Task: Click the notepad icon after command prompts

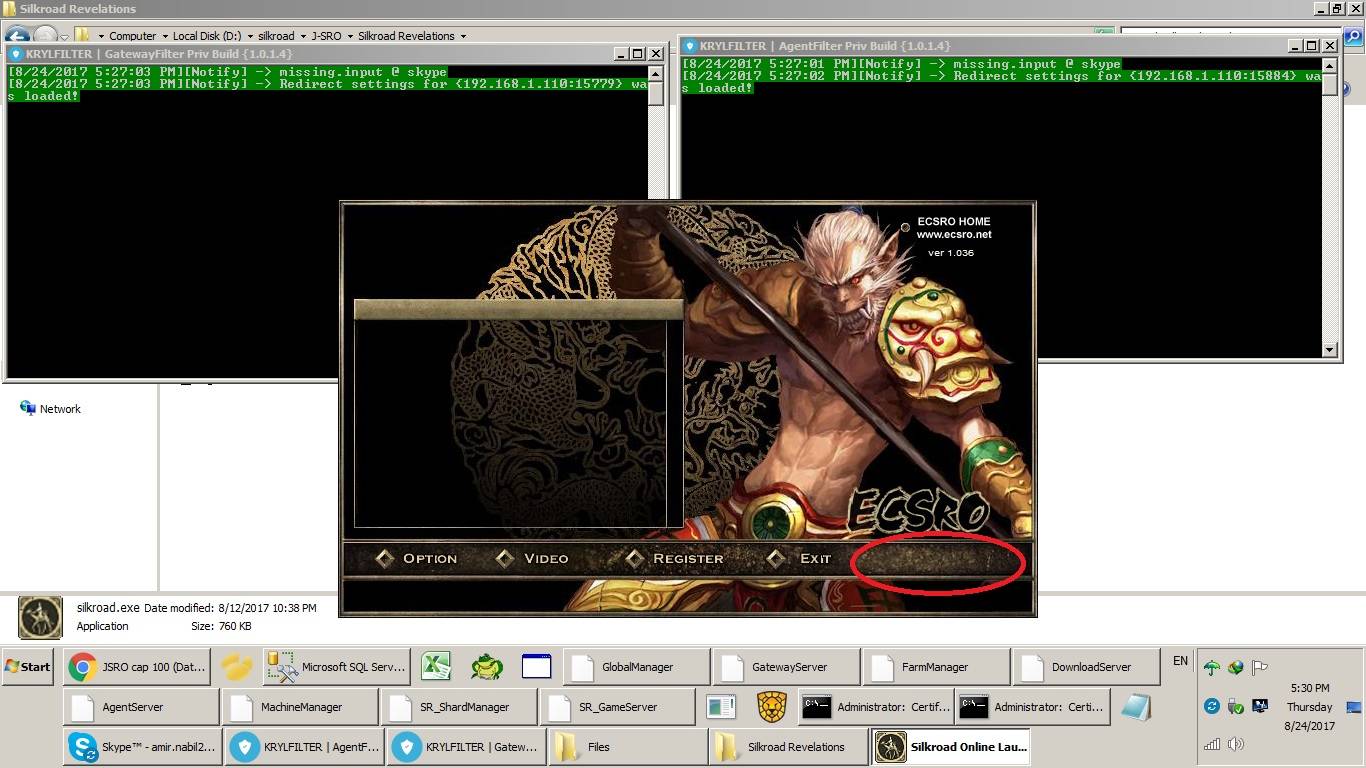Action: coord(1135,707)
